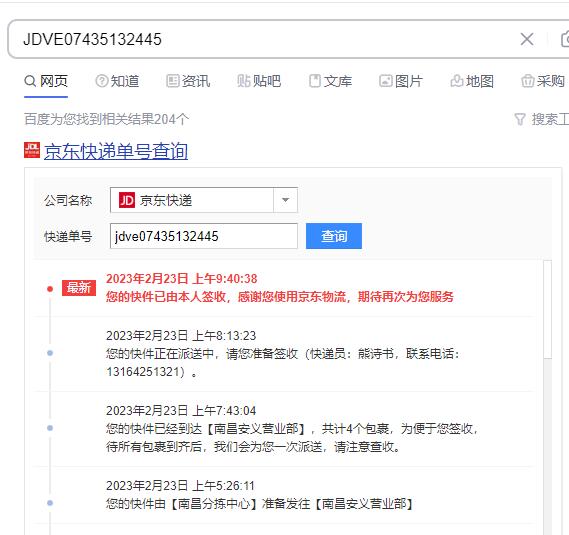This screenshot has width=569, height=535.
Task: Open search tools filter icon
Action: pyautogui.click(x=520, y=119)
